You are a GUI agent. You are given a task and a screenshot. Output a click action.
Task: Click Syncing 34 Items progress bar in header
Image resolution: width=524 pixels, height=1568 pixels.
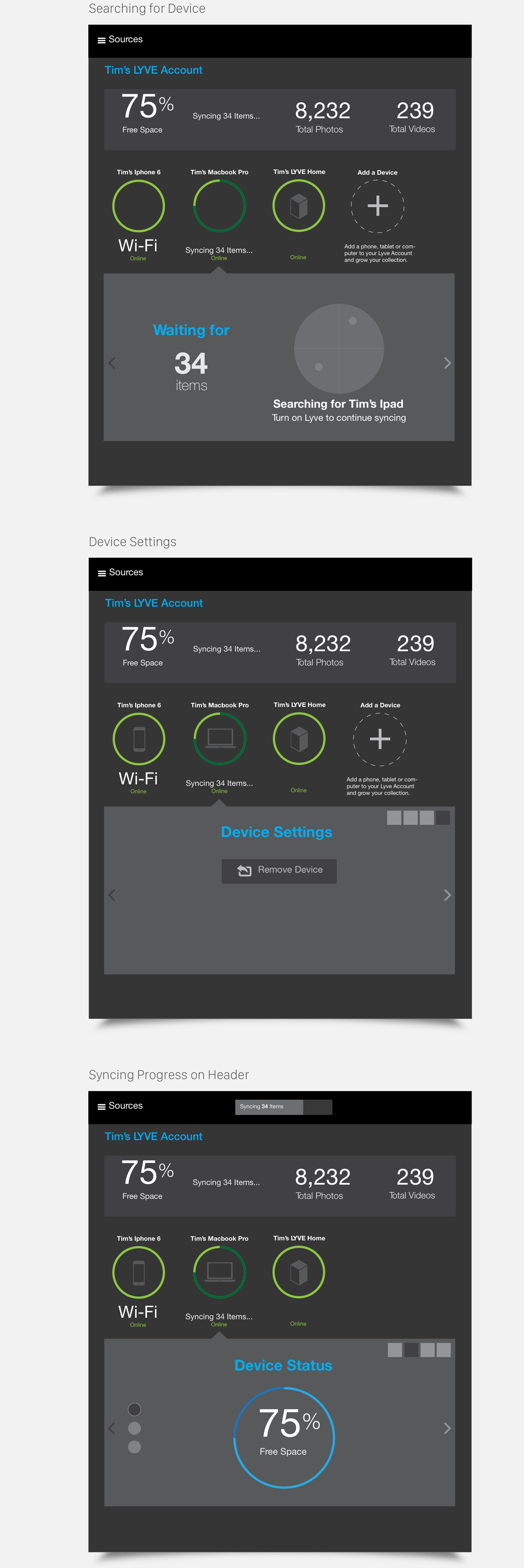pos(283,1106)
